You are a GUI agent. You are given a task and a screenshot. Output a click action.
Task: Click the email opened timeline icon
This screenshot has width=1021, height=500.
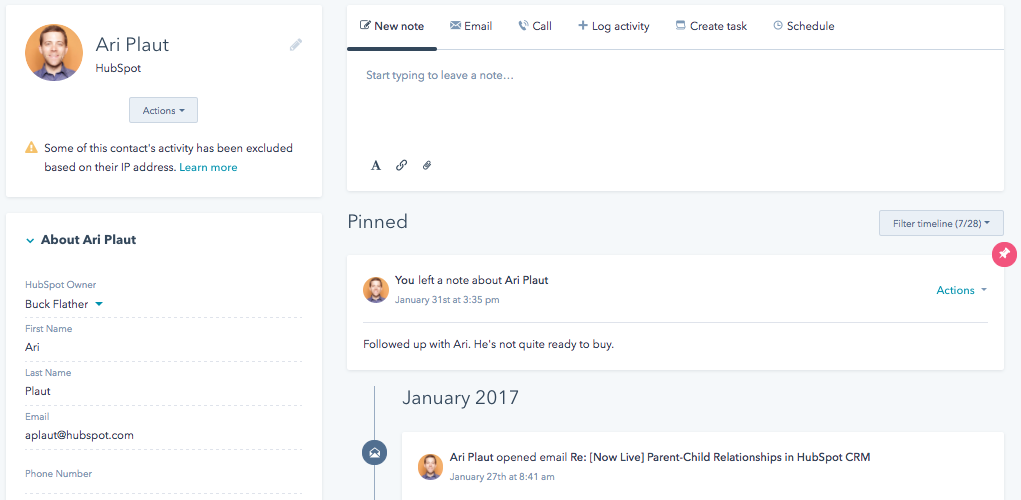tap(374, 452)
